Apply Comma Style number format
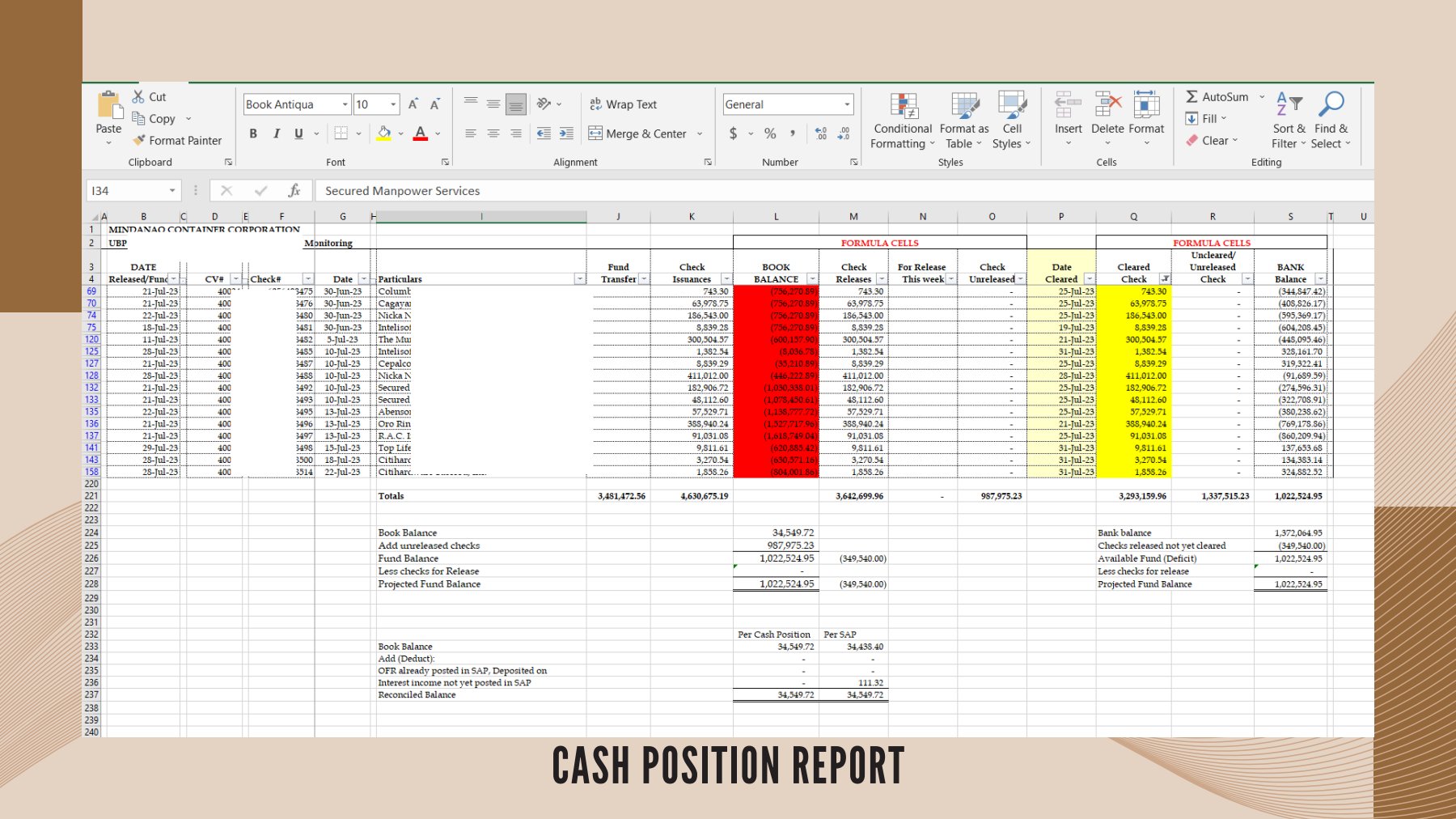Screen dimensions: 1456x819 tap(793, 134)
